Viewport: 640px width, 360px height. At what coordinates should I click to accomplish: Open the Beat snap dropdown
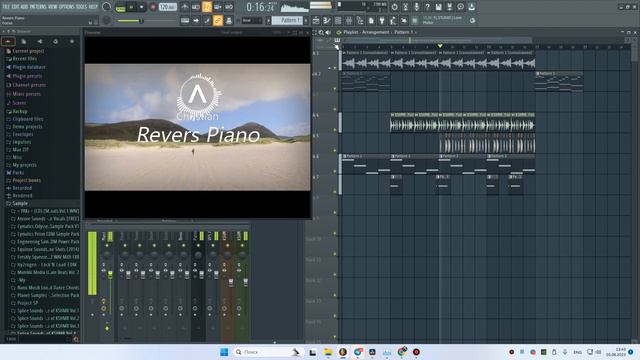[x=251, y=20]
